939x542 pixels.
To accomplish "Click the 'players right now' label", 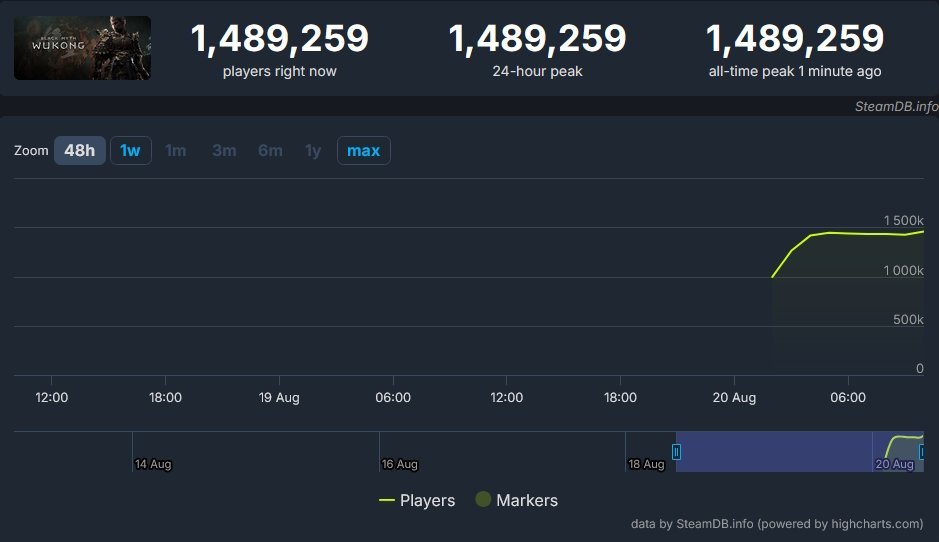I will pyautogui.click(x=280, y=71).
